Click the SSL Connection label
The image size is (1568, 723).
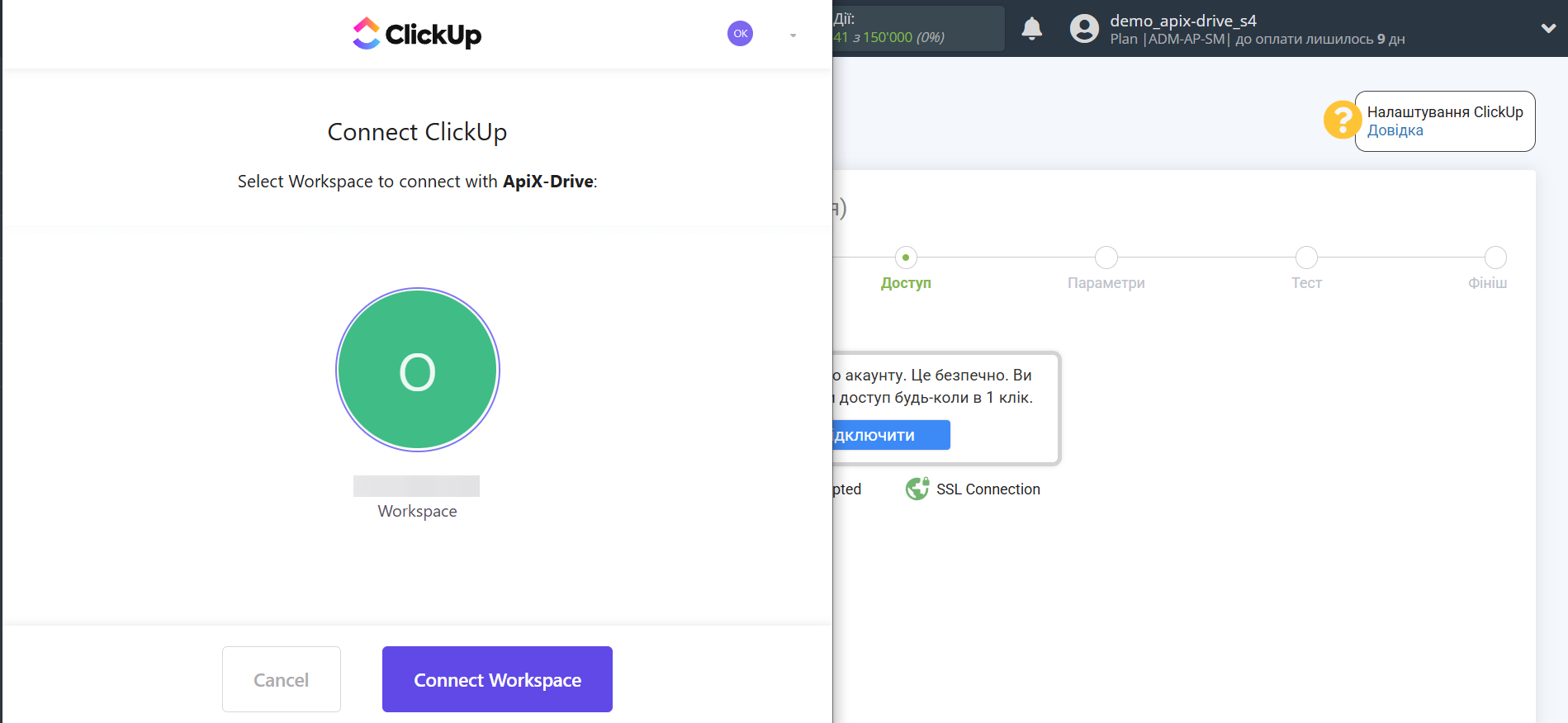click(x=988, y=489)
